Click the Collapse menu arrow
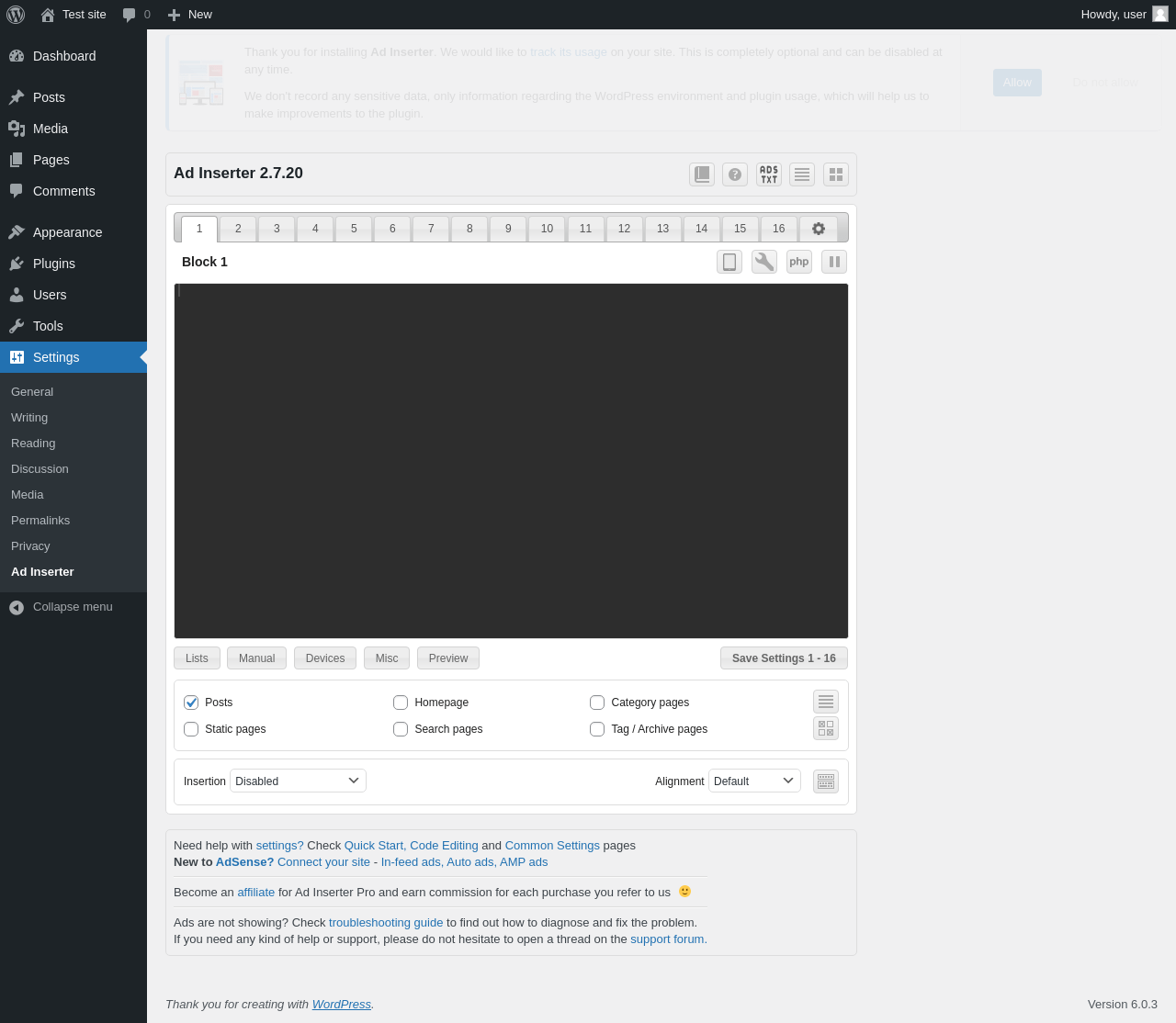 17,607
